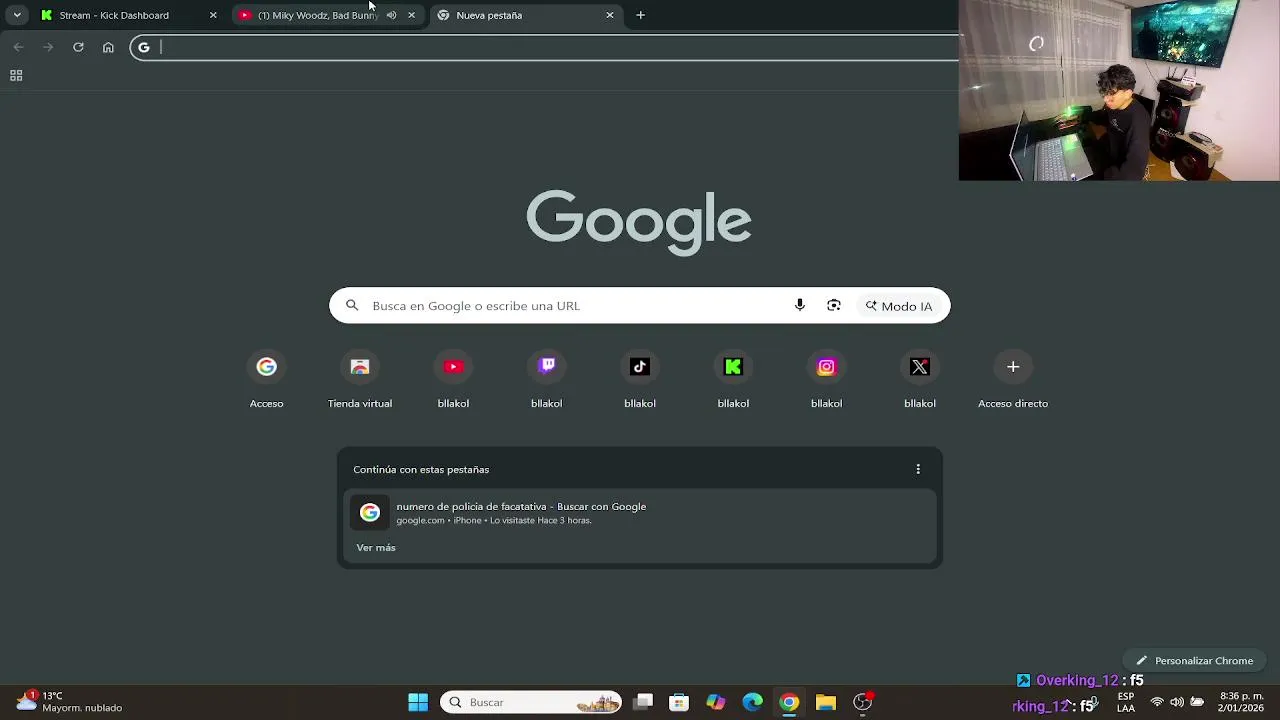Open the clock showing 8:36 p. m.

coord(1242,702)
